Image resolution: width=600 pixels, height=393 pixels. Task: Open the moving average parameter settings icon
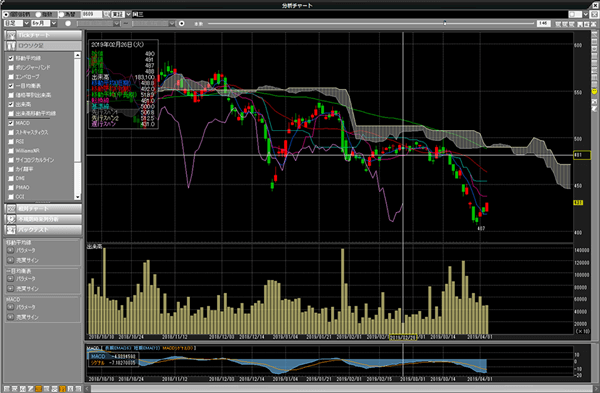click(10, 250)
